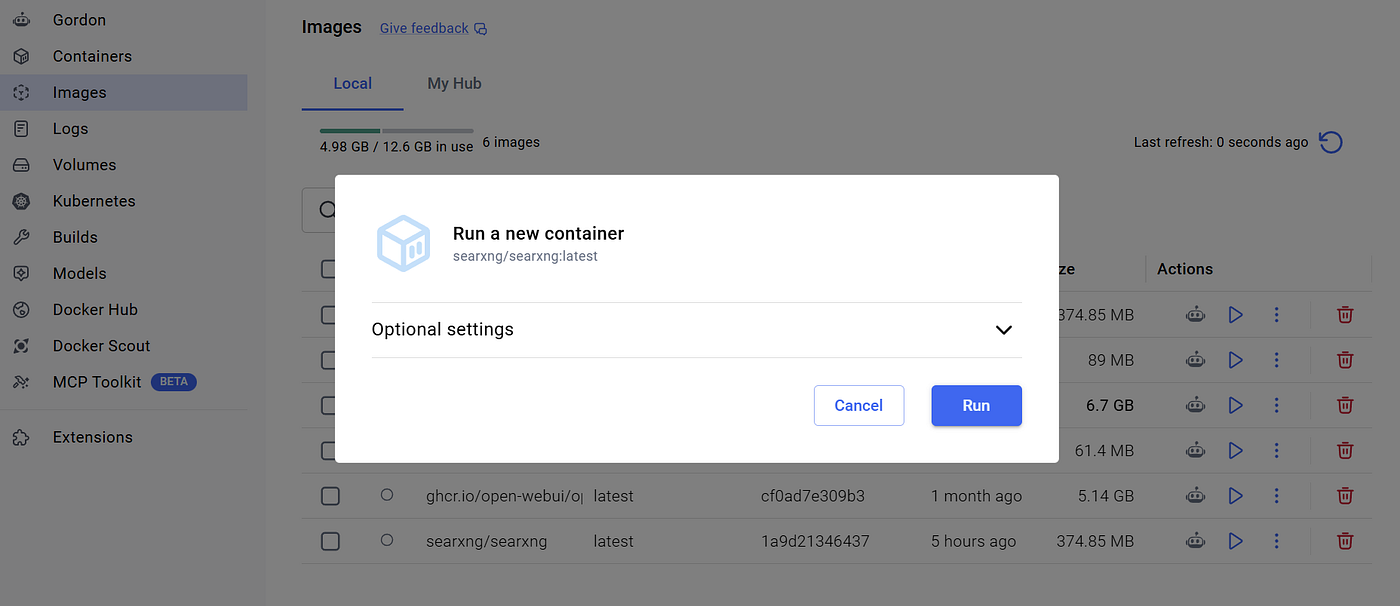Screen dimensions: 1400x606
Task: Run the searxng/searxng image with play icon
Action: coord(1235,541)
